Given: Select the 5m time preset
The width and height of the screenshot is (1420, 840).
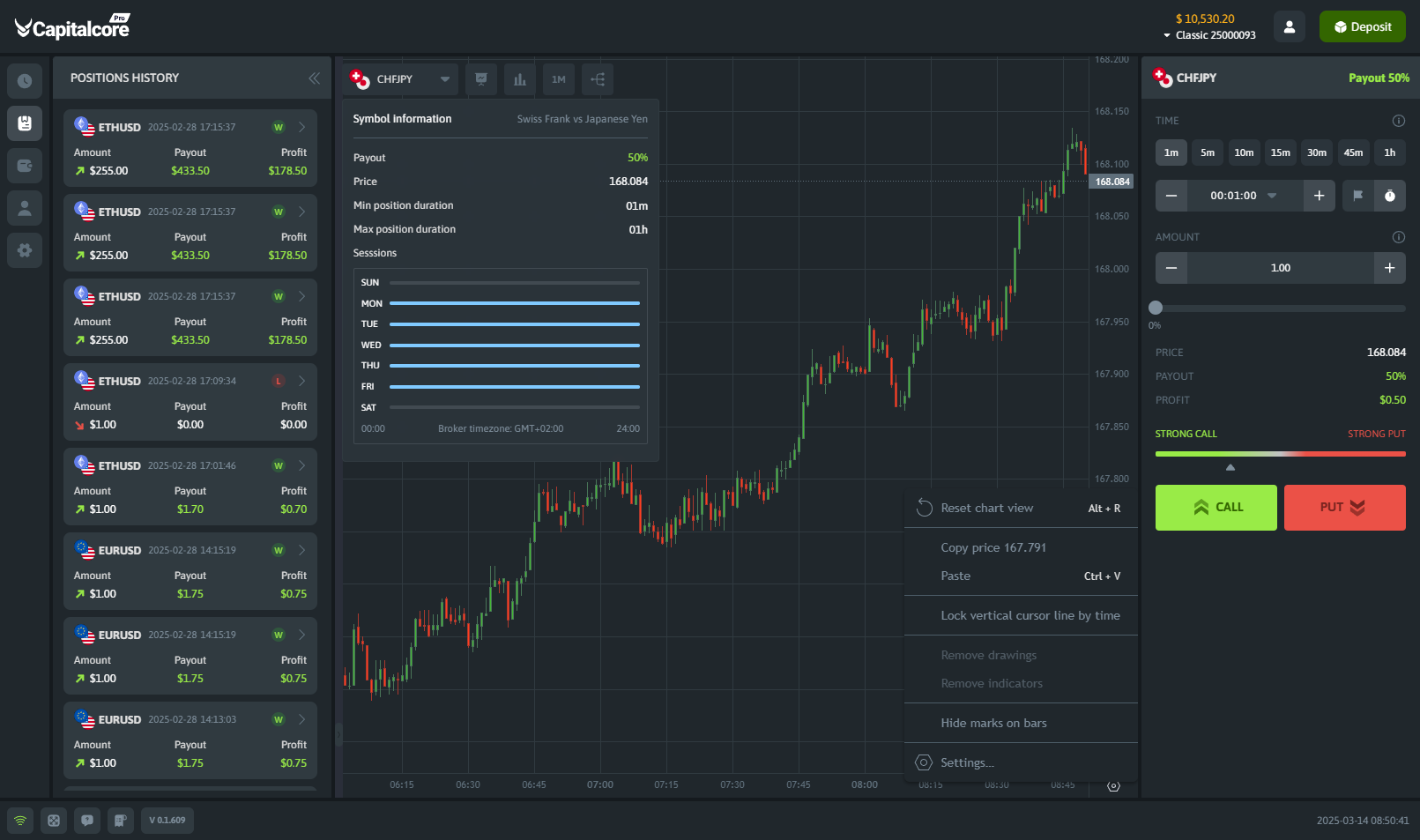Looking at the screenshot, I should point(1208,152).
